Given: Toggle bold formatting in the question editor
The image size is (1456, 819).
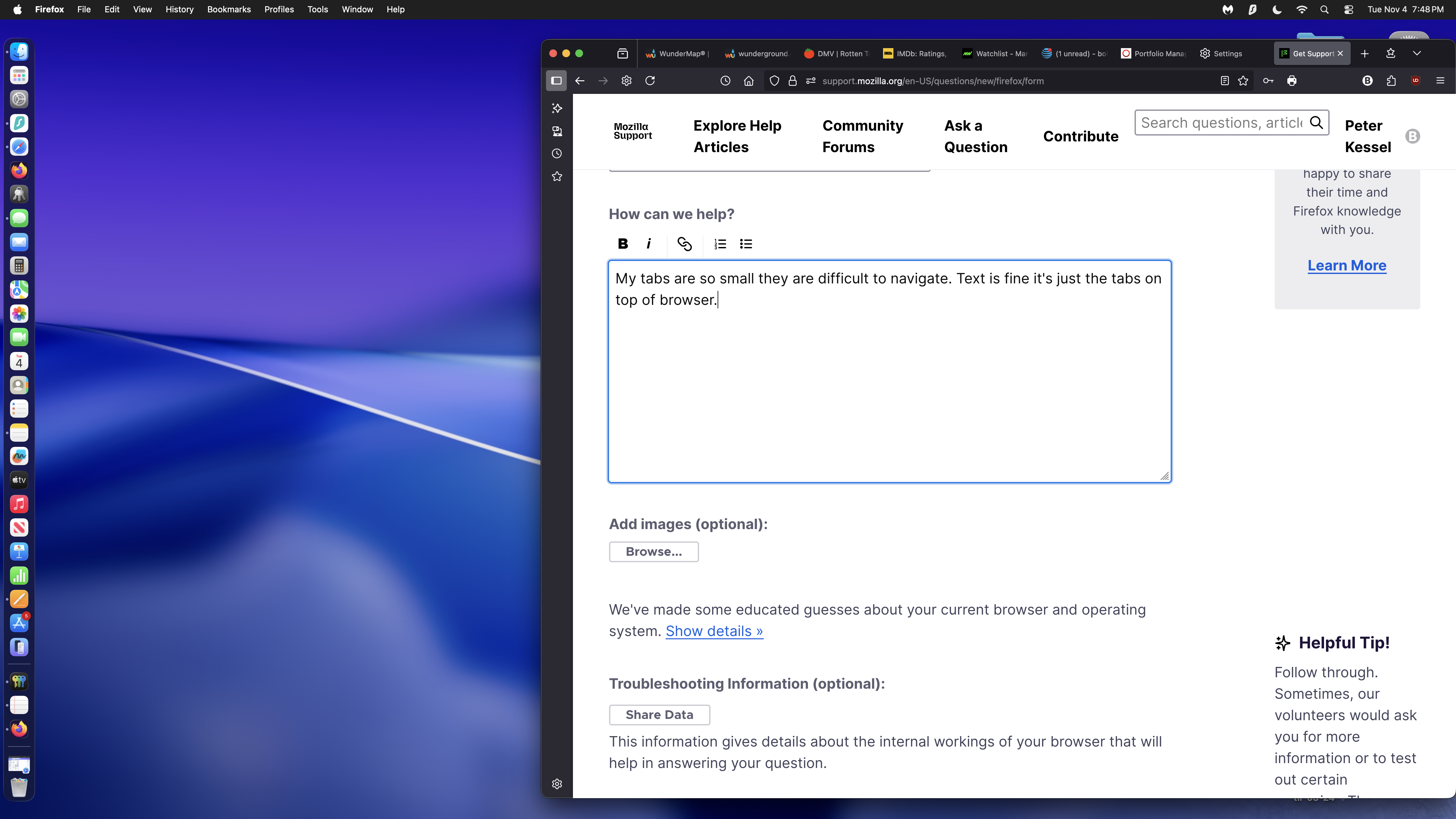Looking at the screenshot, I should click(x=623, y=244).
